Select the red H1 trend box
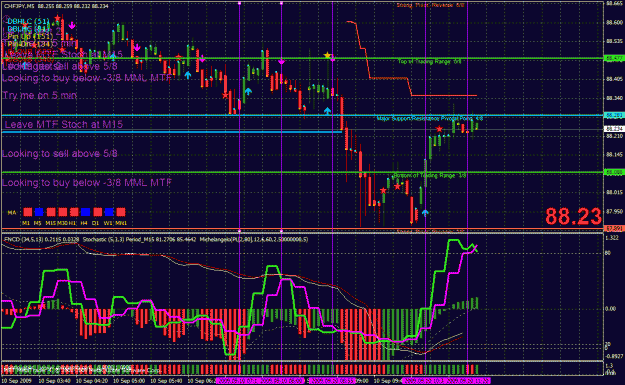 point(74,212)
